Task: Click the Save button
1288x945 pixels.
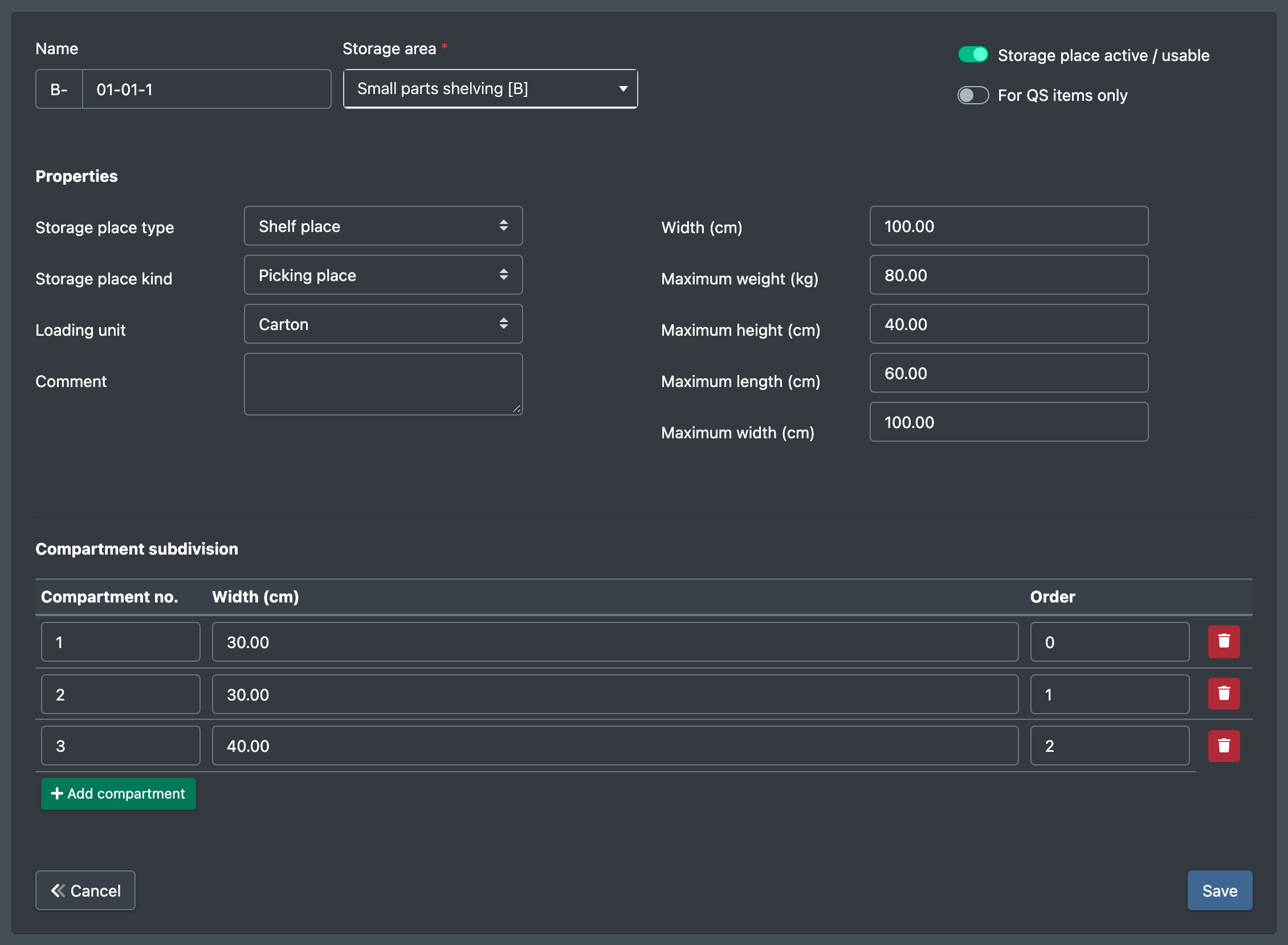Action: tap(1220, 890)
